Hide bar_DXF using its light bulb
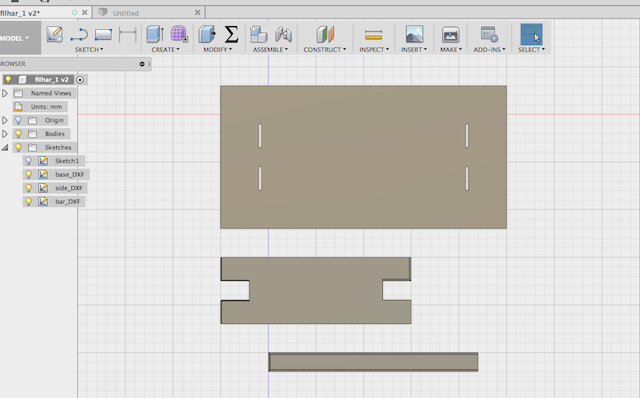 pyautogui.click(x=28, y=201)
